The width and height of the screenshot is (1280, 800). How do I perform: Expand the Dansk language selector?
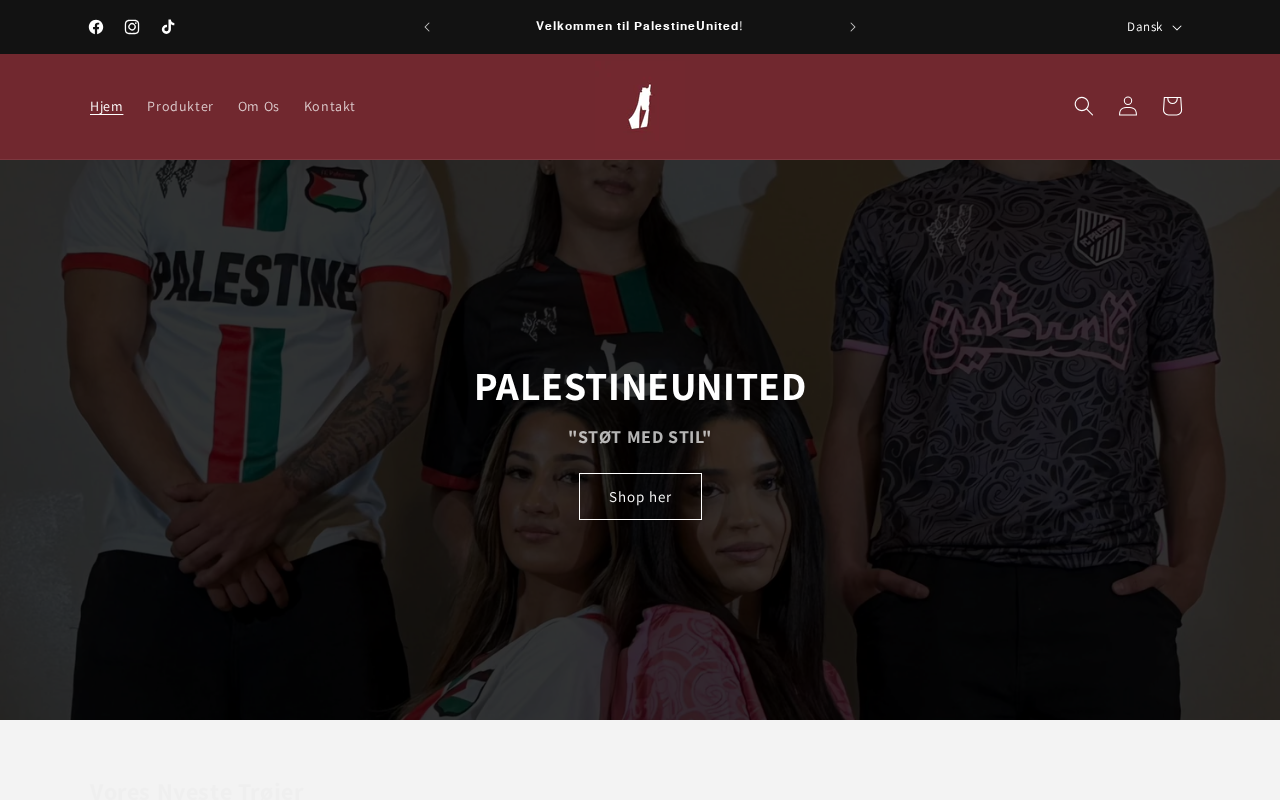click(x=1154, y=27)
